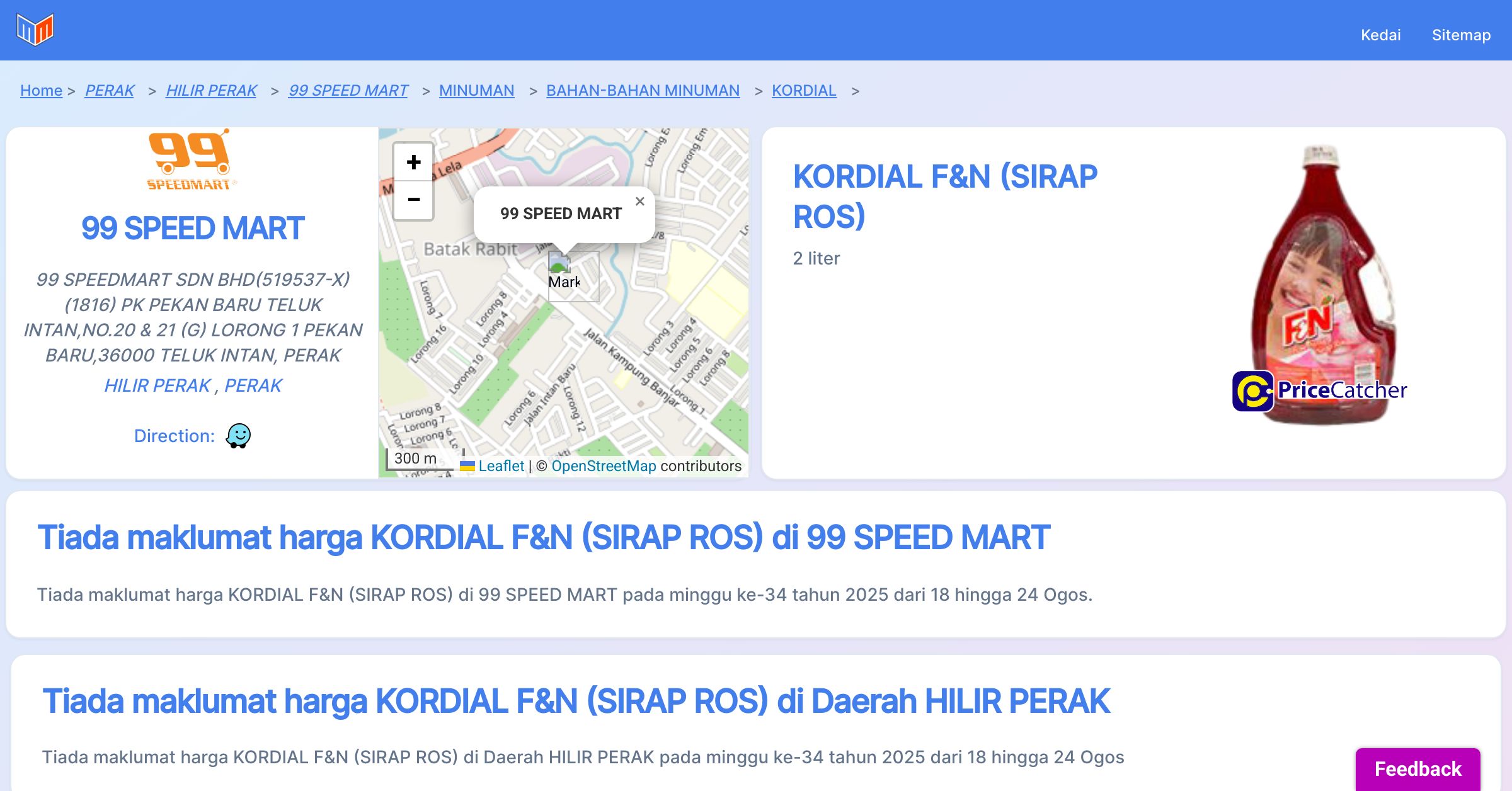Open the KORDIAL breadcrumb link
The image size is (1512, 791).
804,90
